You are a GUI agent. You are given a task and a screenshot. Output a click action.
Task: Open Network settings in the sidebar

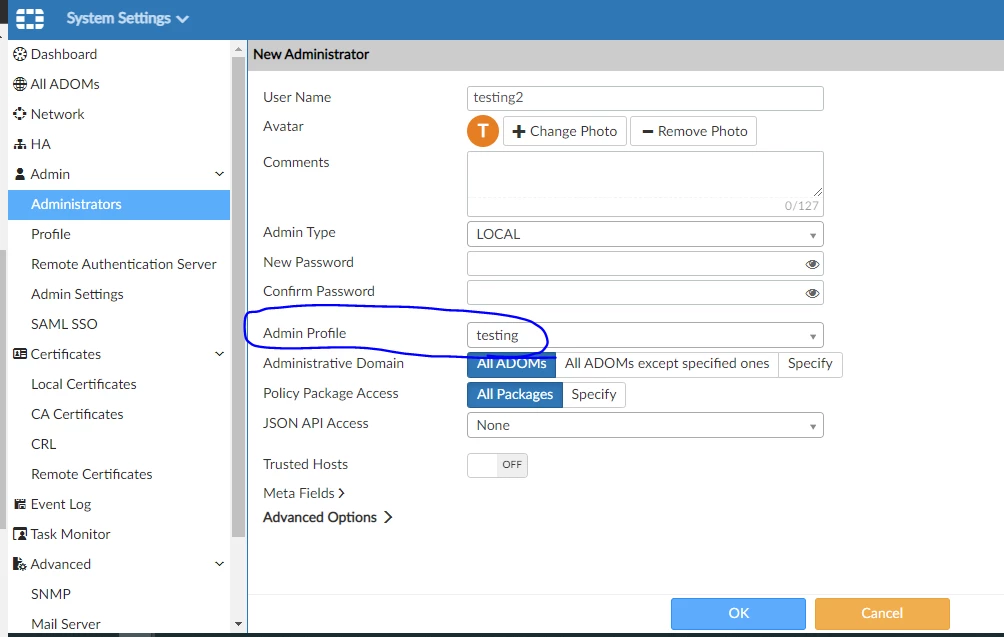pos(58,114)
